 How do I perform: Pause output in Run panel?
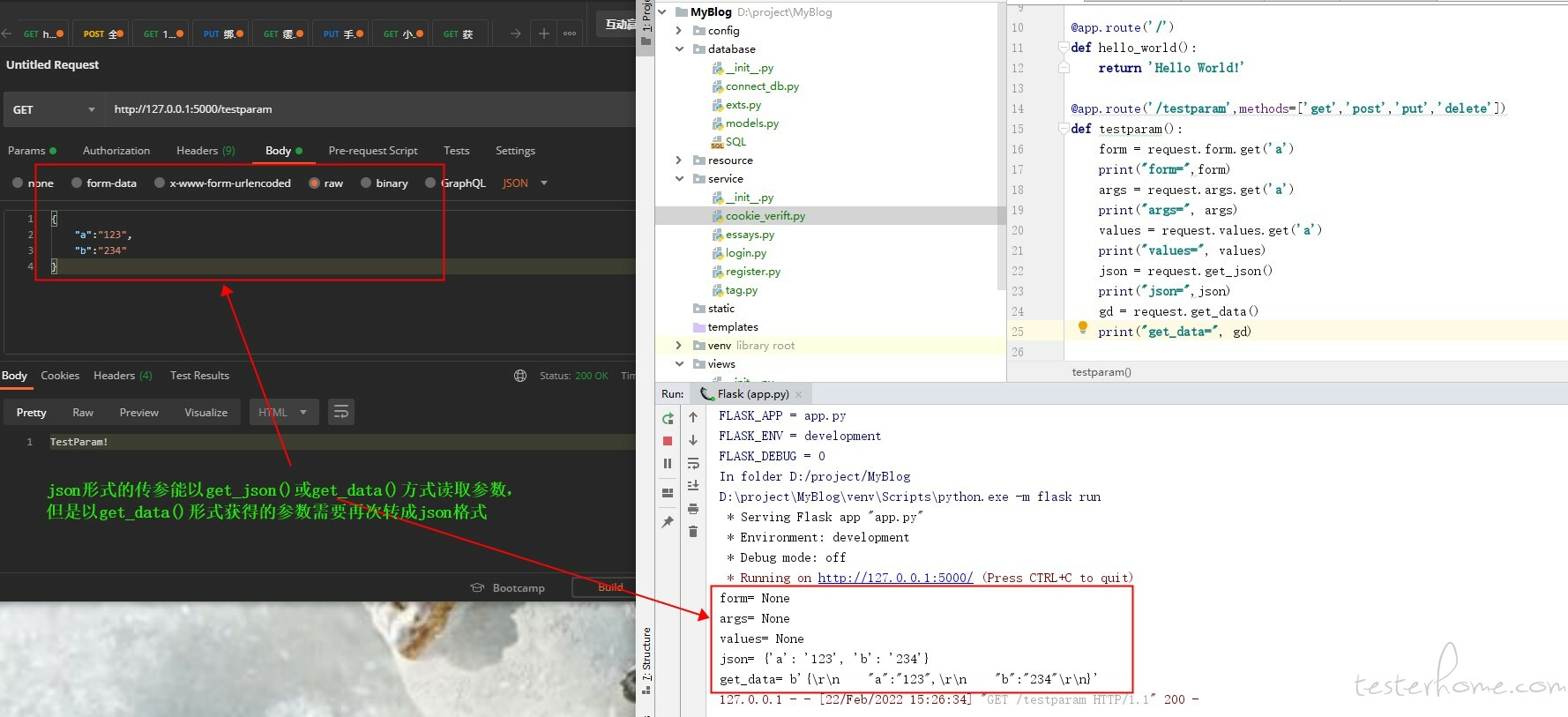(x=668, y=463)
